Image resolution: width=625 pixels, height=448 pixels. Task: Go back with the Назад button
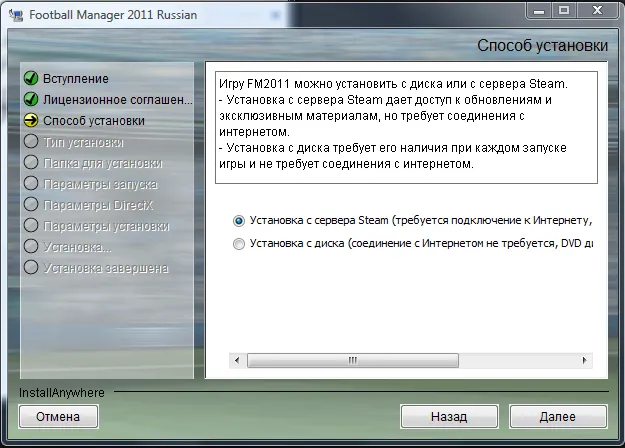point(449,417)
